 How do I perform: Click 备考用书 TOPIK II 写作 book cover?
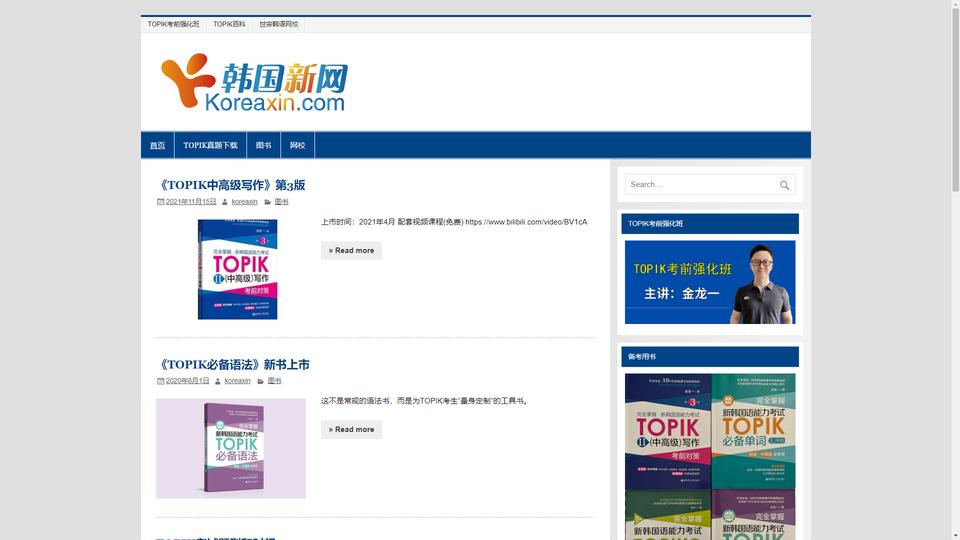click(x=668, y=431)
